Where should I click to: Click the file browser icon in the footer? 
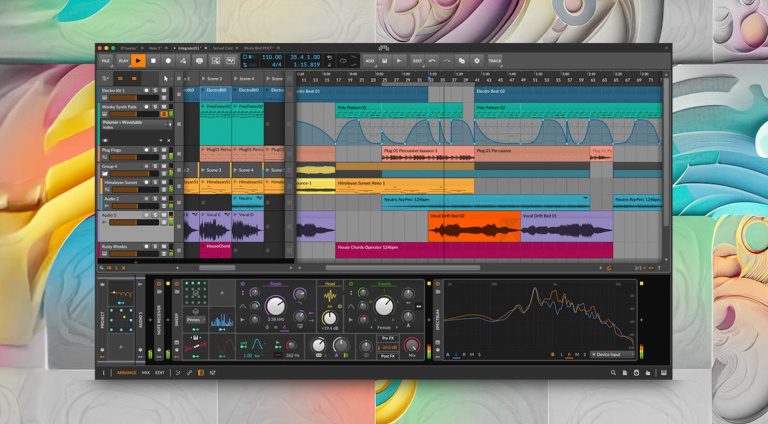point(624,373)
